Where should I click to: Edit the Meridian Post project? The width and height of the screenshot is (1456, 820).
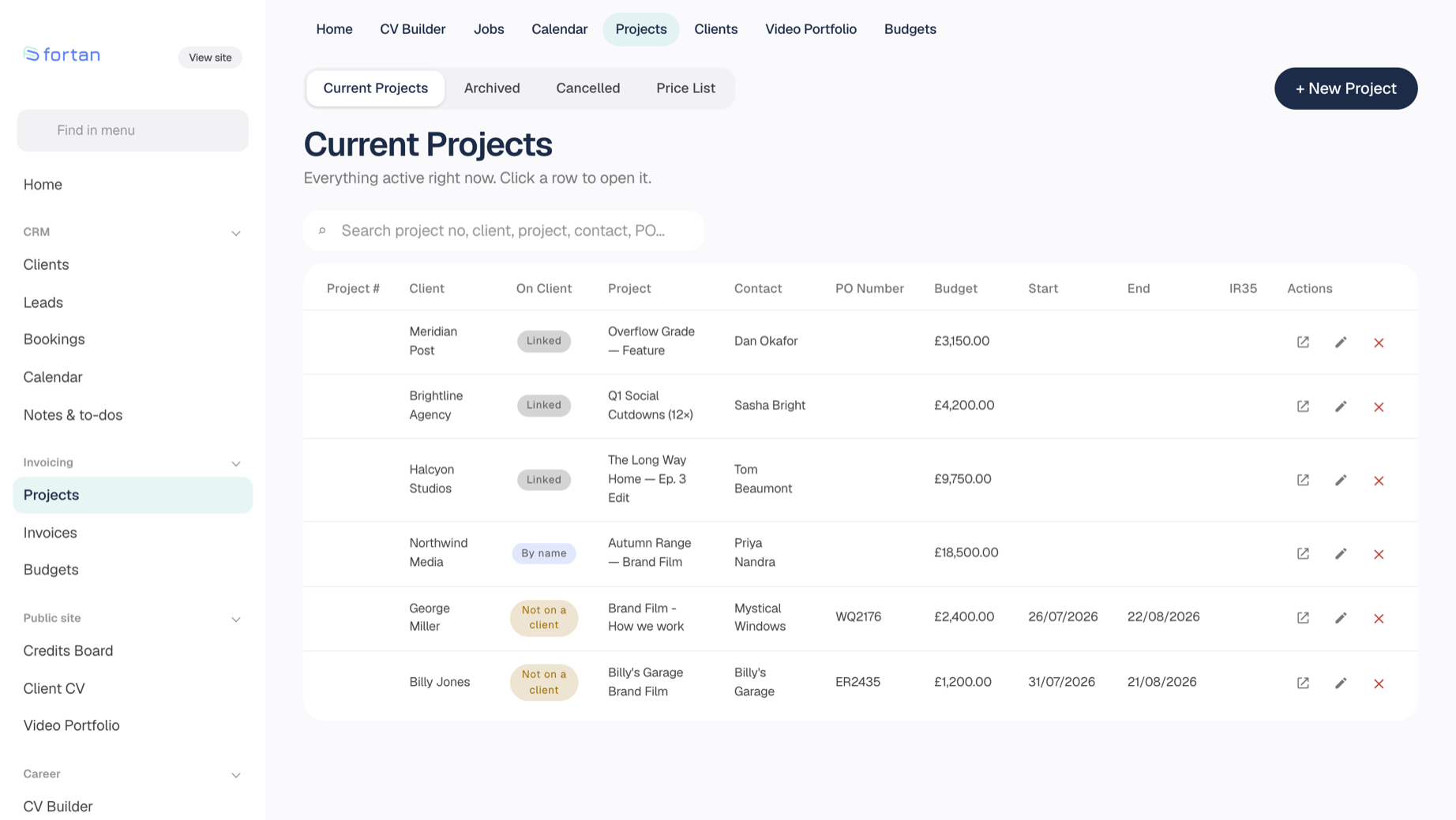pos(1341,342)
